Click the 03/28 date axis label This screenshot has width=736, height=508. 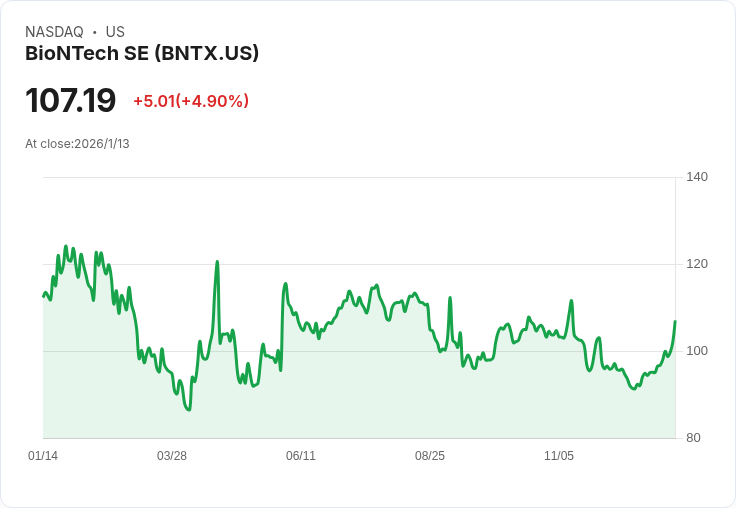click(x=172, y=456)
